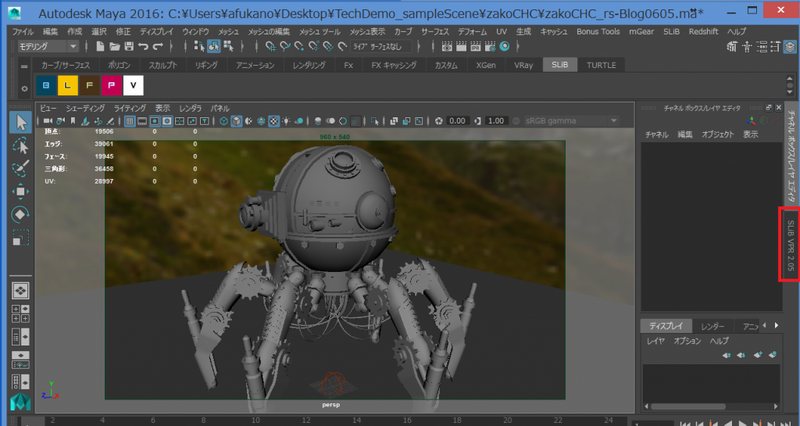Click the B shelf button in SLiB
800x426 pixels.
(46, 85)
